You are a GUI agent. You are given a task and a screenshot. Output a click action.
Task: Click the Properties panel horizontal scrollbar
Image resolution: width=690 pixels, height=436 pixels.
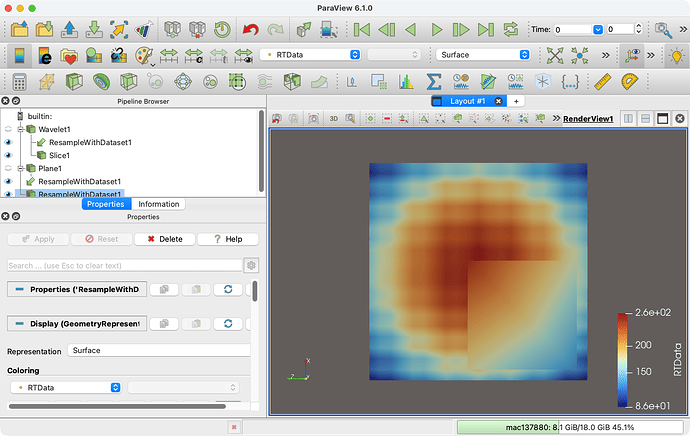(x=117, y=407)
